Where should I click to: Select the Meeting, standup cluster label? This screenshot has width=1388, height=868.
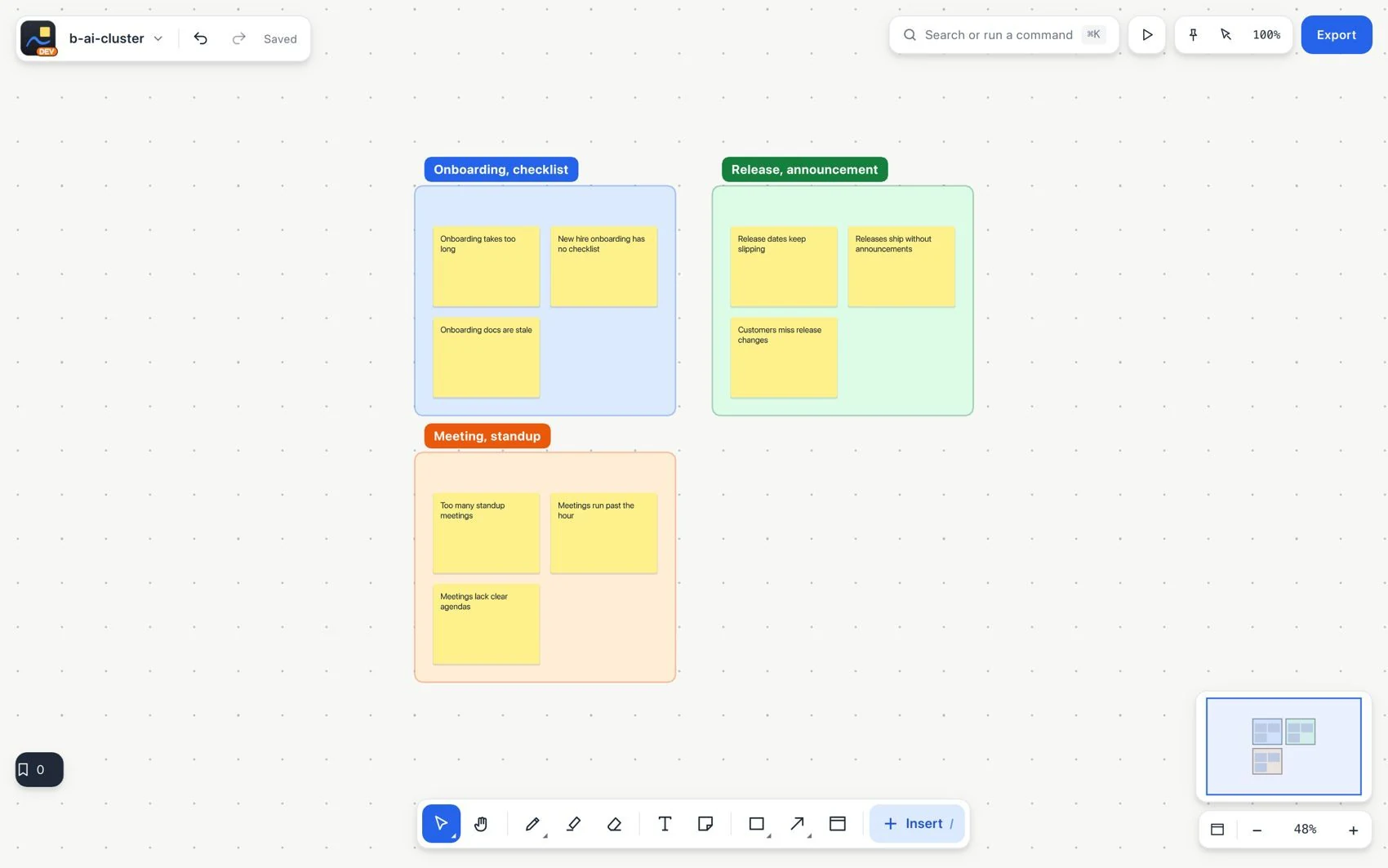(x=487, y=436)
